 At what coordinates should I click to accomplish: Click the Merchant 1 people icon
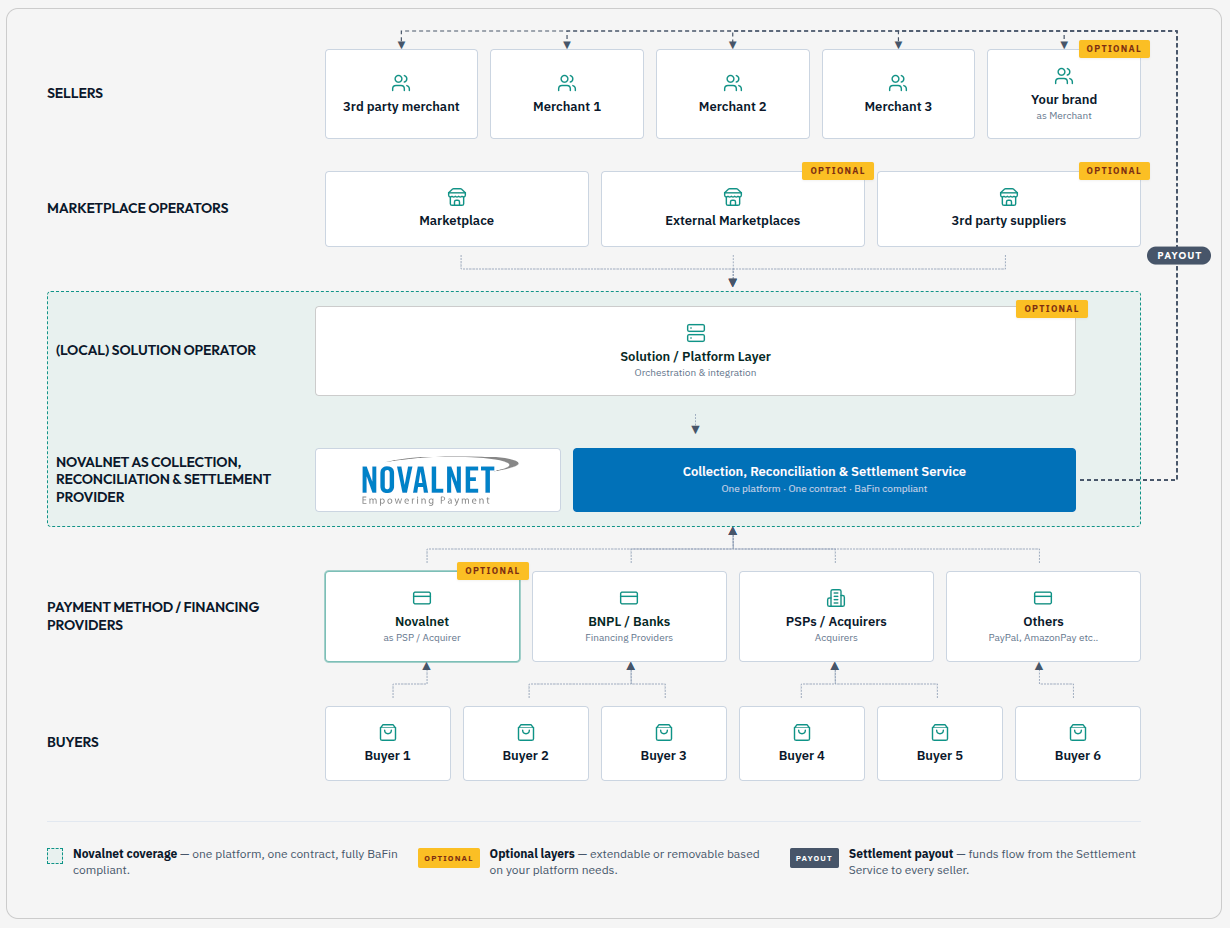click(x=567, y=83)
